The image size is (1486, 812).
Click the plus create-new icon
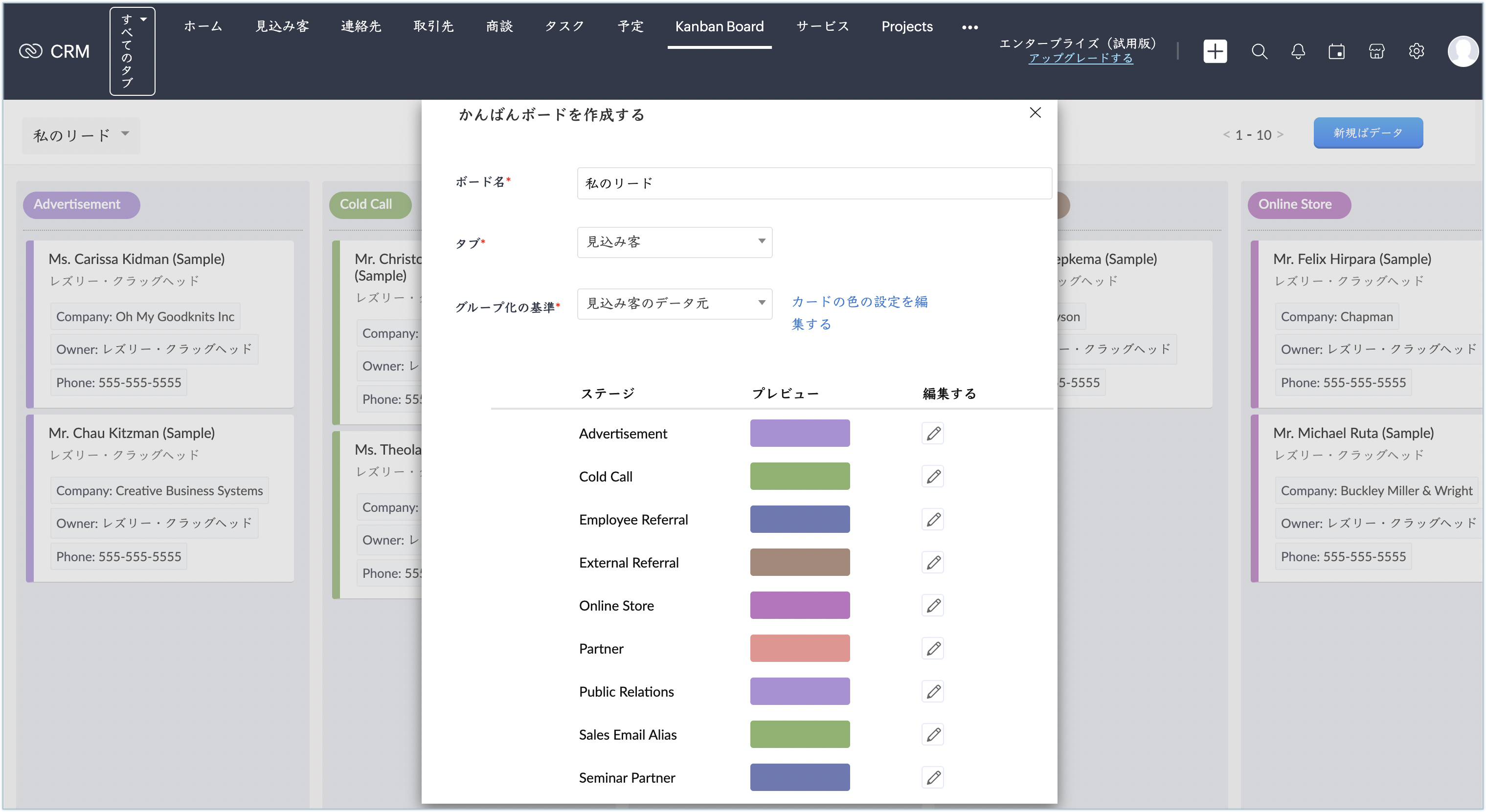(1215, 52)
